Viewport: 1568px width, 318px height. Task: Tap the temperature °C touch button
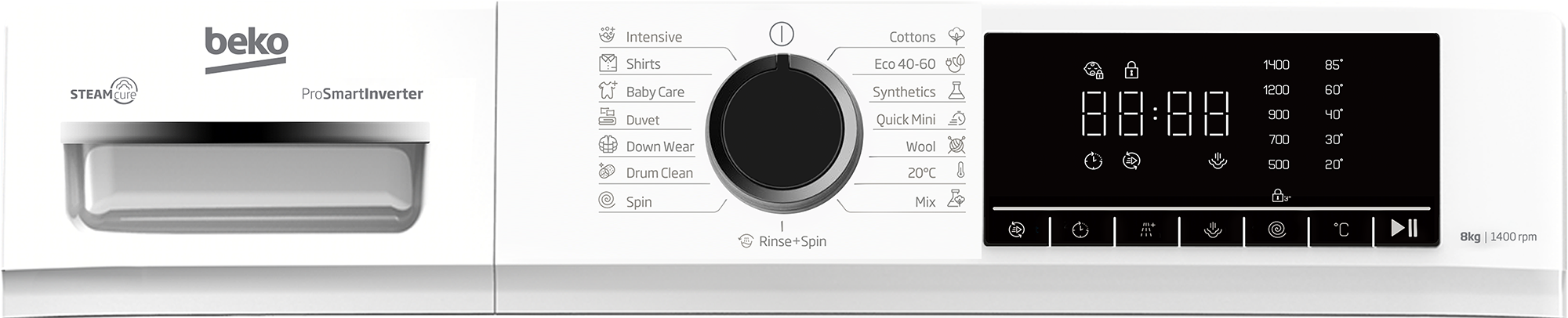click(x=1341, y=229)
